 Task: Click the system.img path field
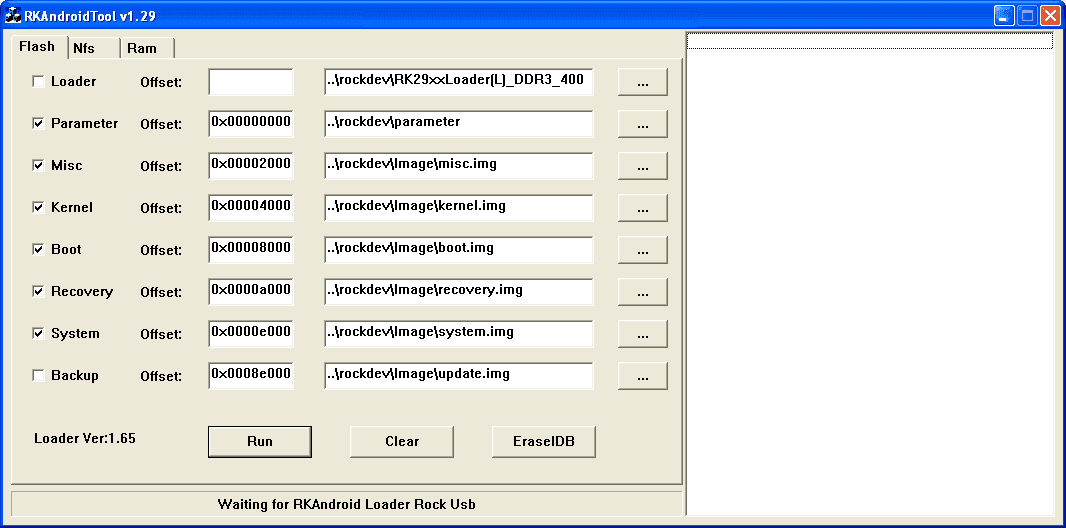pos(459,334)
